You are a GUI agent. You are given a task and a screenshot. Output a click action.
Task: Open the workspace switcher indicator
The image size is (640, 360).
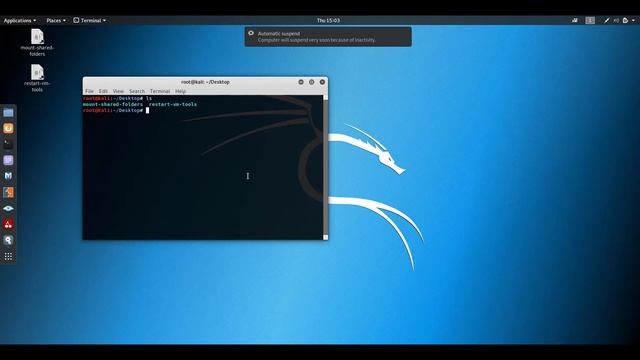click(x=590, y=20)
